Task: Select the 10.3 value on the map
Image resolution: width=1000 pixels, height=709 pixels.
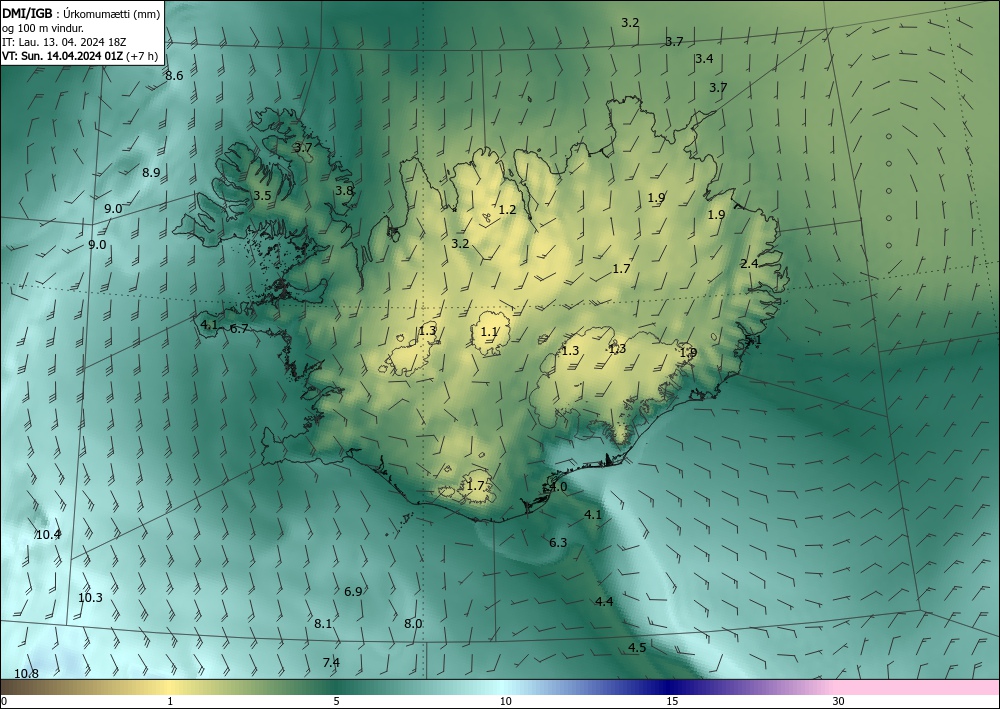Action: tap(90, 597)
